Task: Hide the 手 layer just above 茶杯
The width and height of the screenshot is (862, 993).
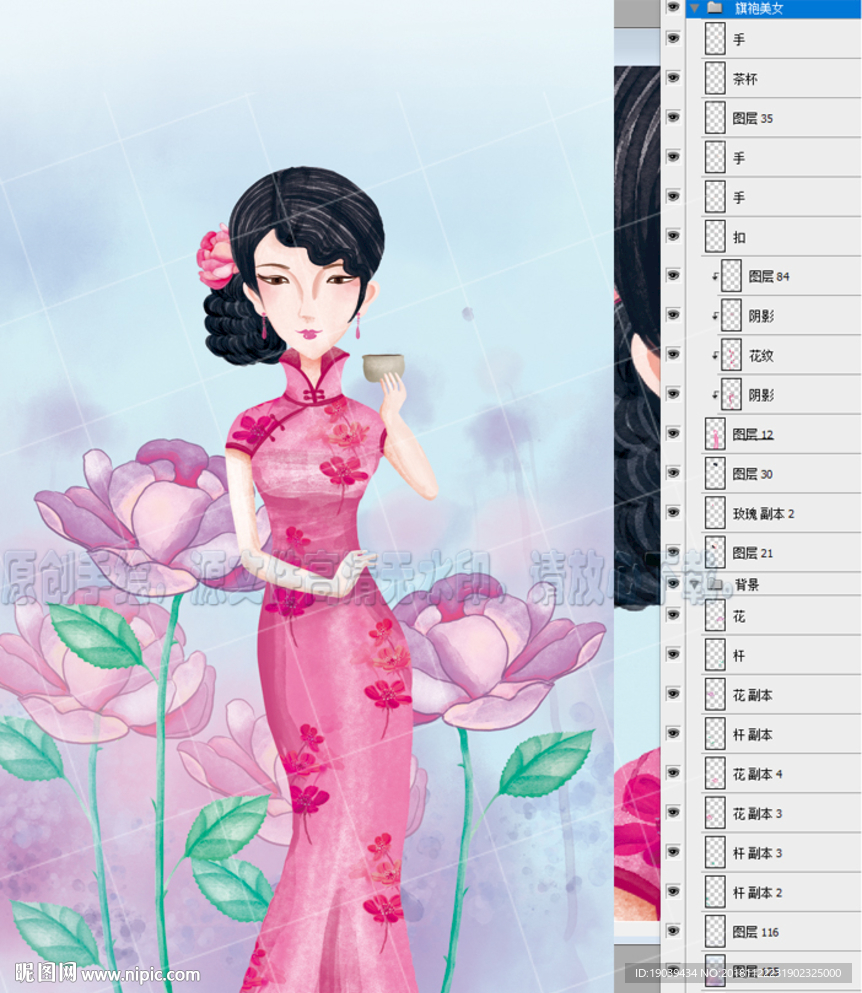Action: (673, 38)
